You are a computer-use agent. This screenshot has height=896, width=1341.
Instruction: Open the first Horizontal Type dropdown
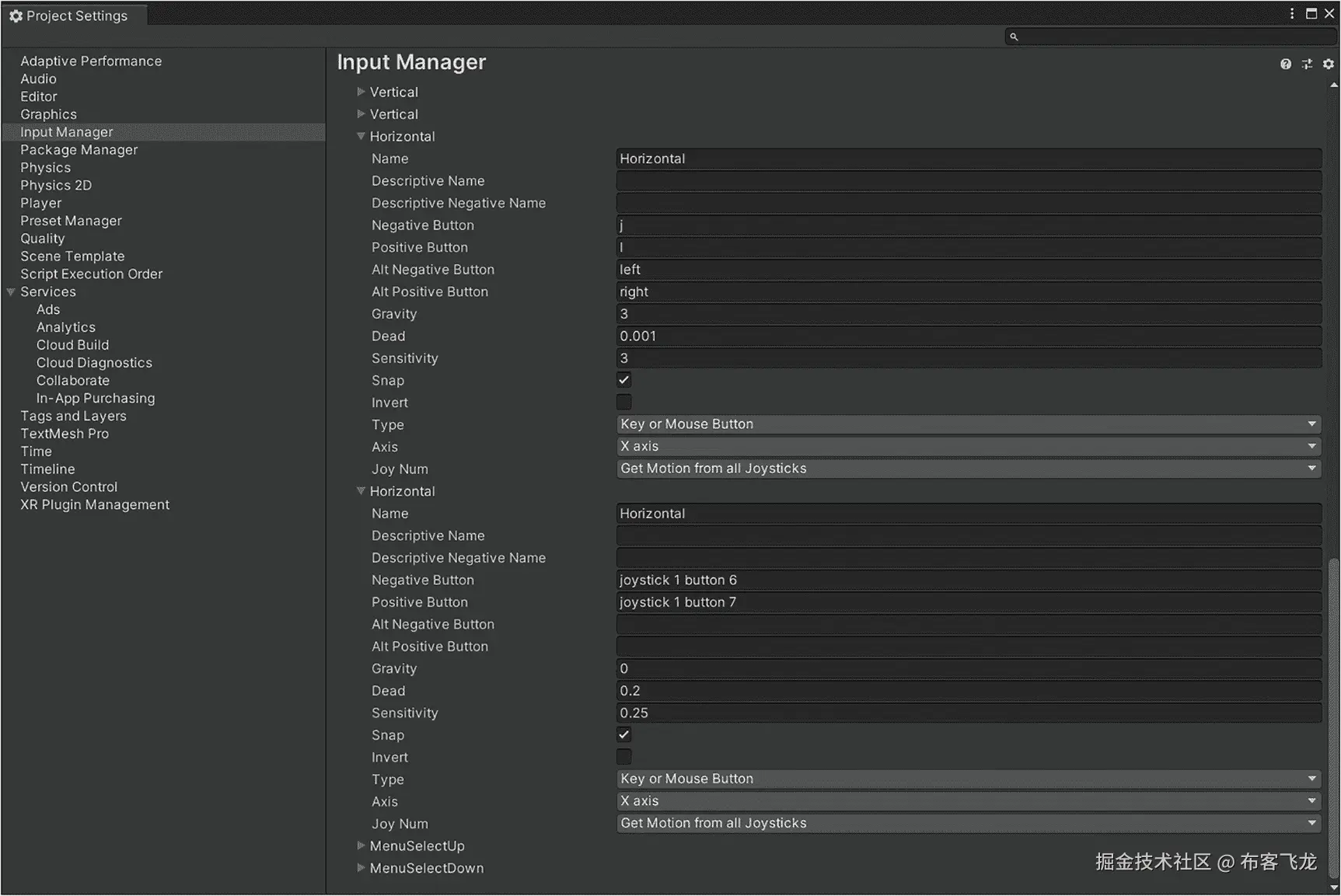pyautogui.click(x=968, y=424)
